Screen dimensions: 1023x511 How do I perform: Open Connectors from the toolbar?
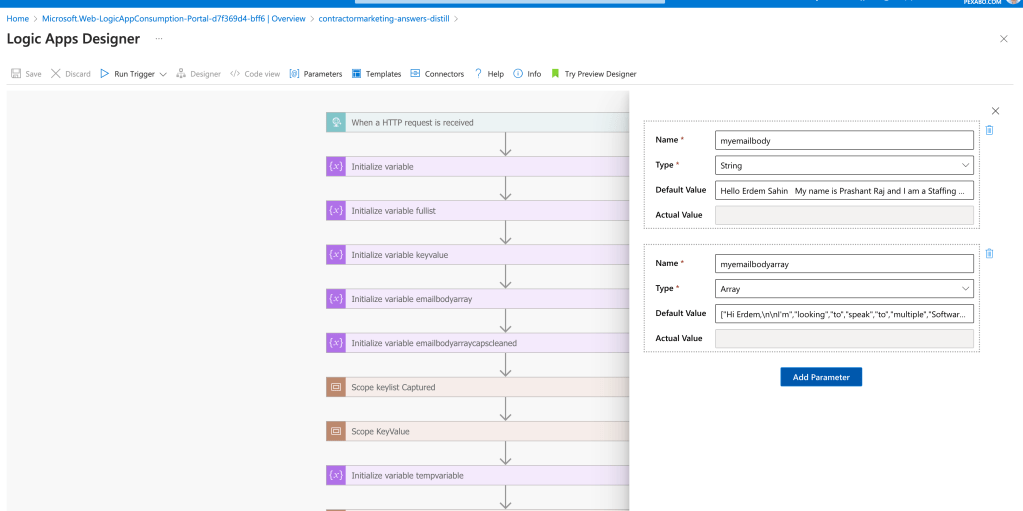437,74
